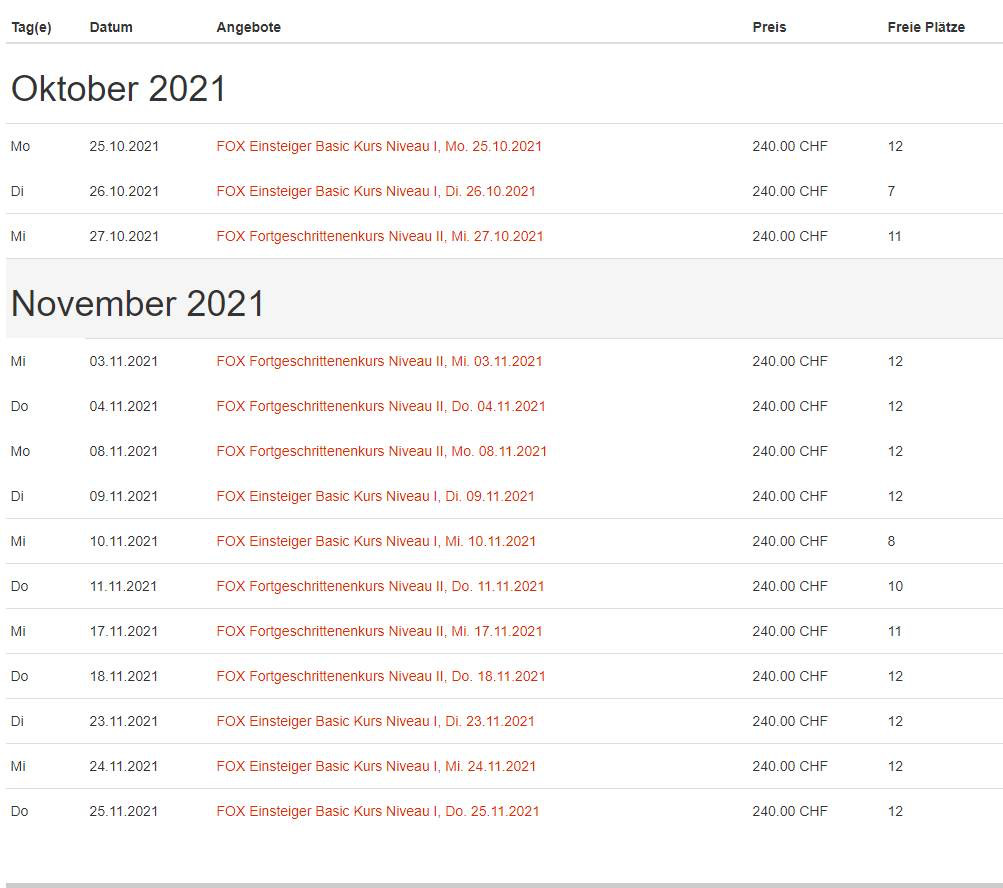The image size is (1003, 888).
Task: Click the Oktober 2021 section heading
Action: pyautogui.click(x=119, y=89)
